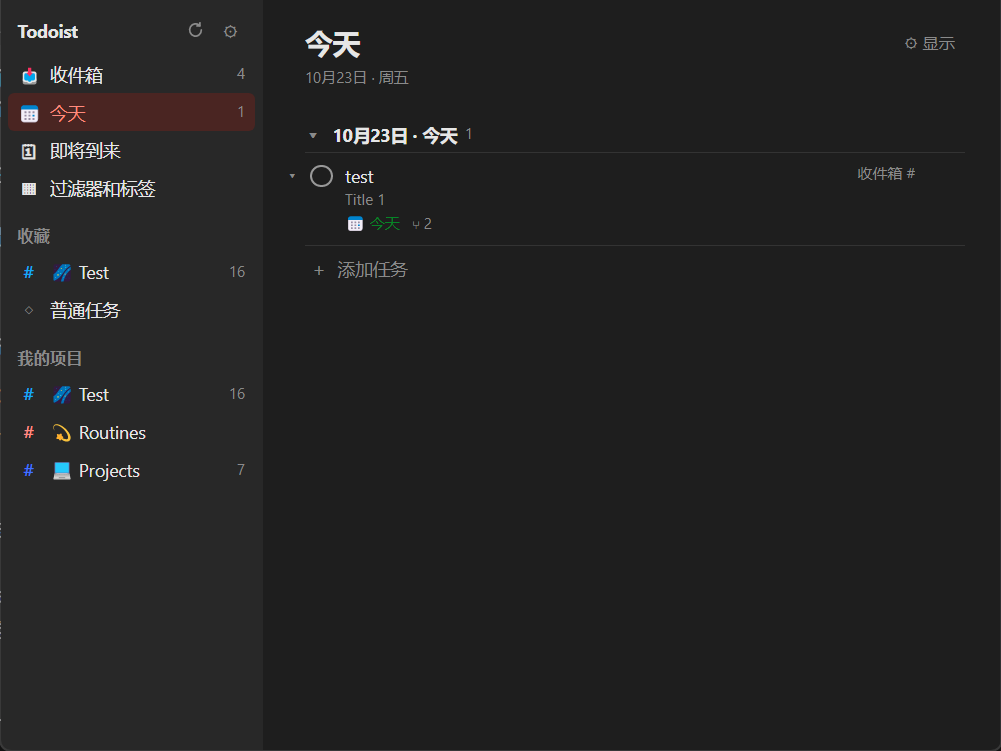Click the 今天 page heading
1001x751 pixels.
coord(333,45)
